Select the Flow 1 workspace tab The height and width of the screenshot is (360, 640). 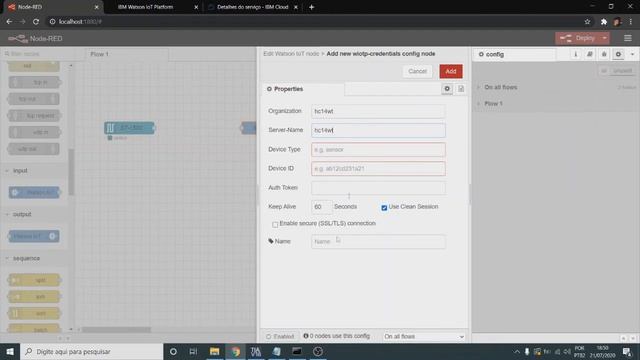[x=127, y=54]
